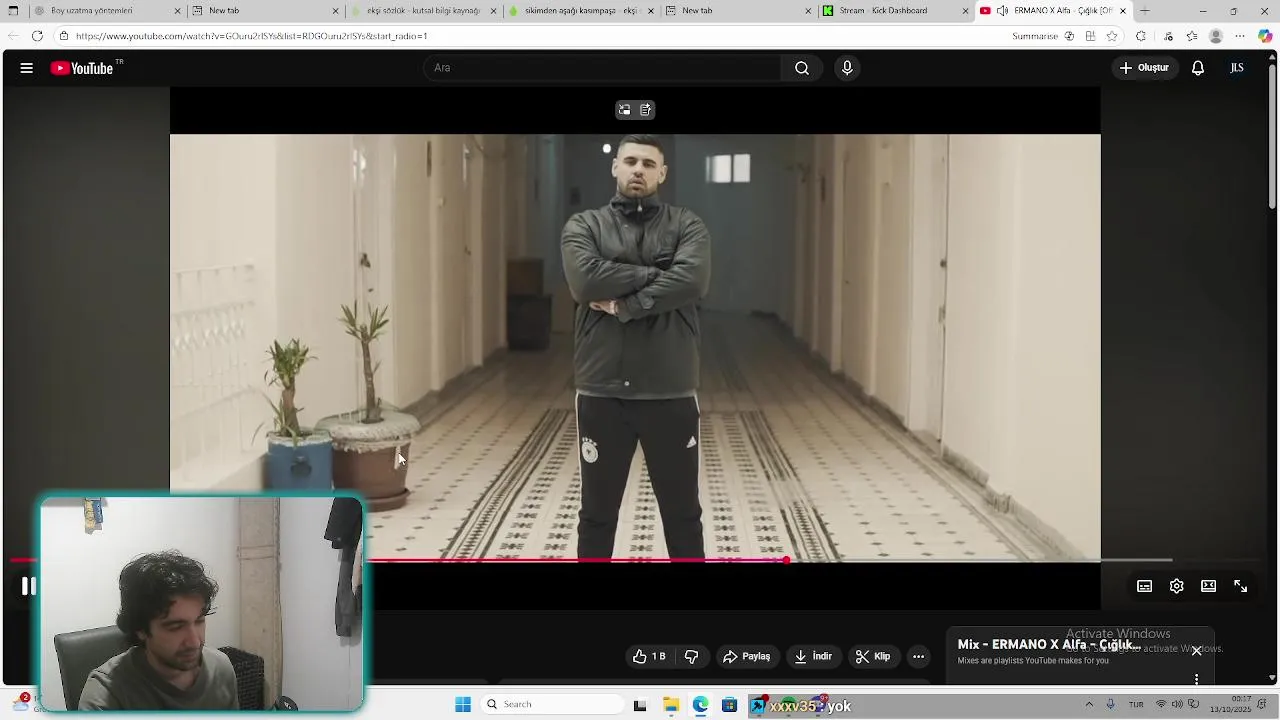Screen dimensions: 1280x720
Task: Open the Mix - ERMANO X Alfa playlist title
Action: click(1047, 645)
